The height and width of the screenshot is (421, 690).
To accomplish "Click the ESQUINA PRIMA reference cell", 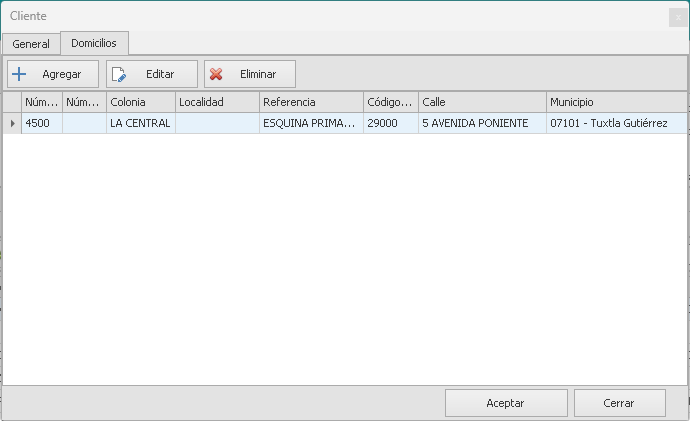I will (310, 123).
